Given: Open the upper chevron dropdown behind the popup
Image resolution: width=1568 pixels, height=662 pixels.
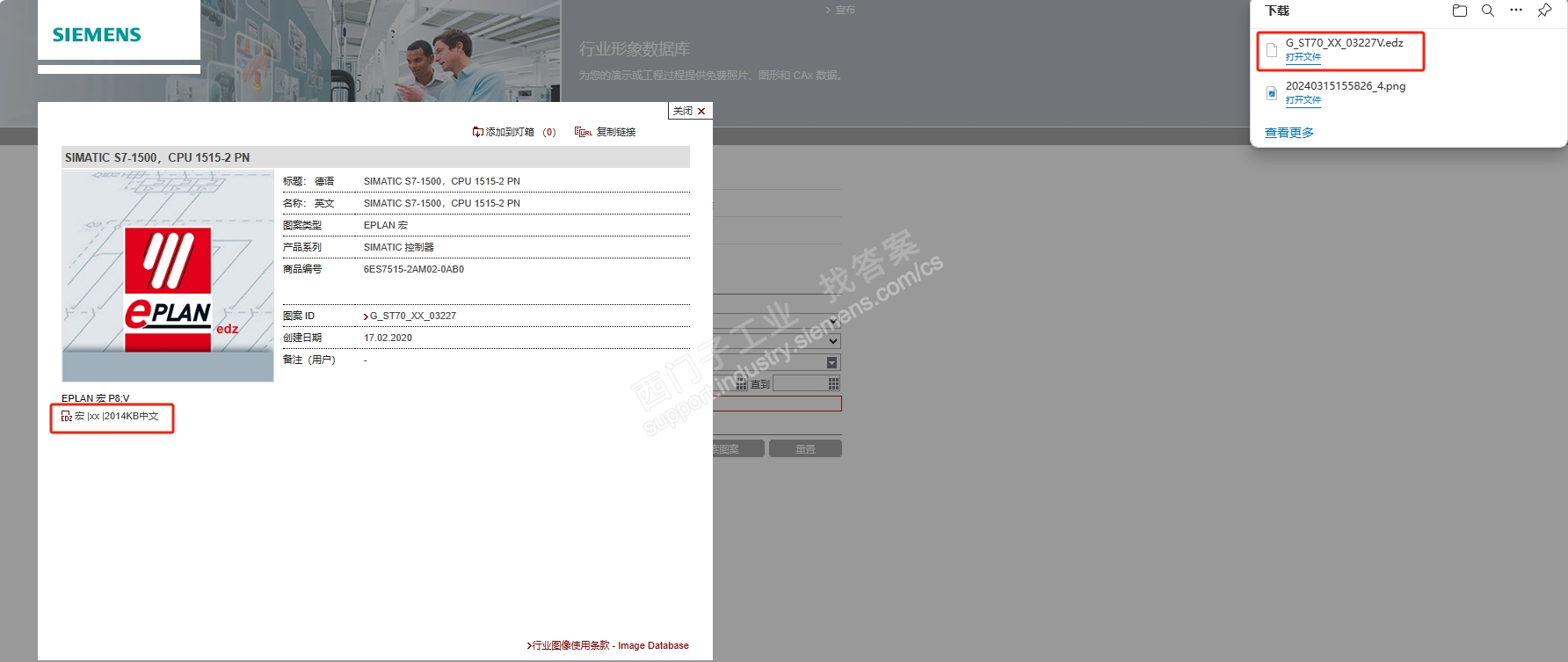Looking at the screenshot, I should [833, 321].
